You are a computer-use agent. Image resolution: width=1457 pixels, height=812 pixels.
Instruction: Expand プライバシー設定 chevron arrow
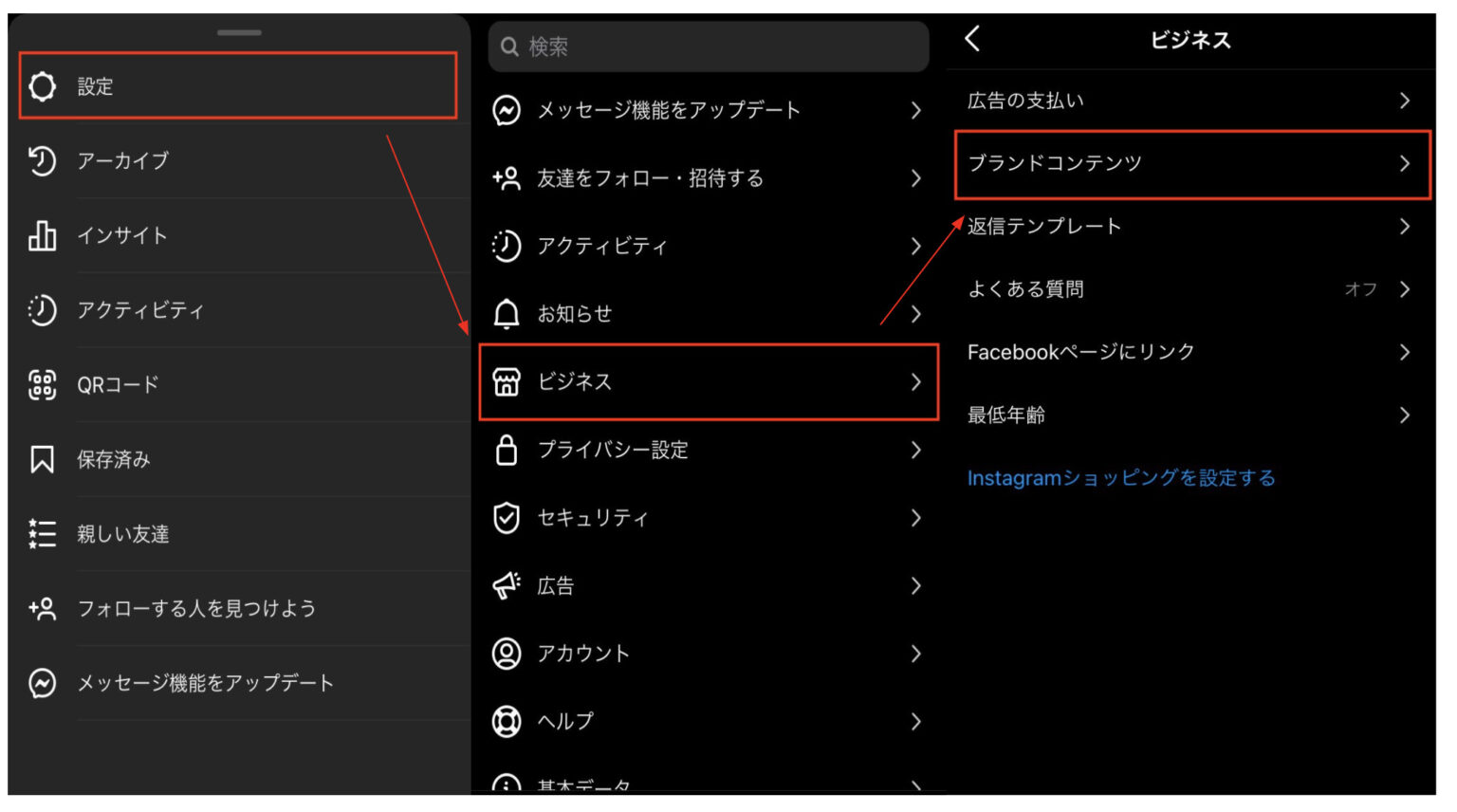tap(915, 451)
